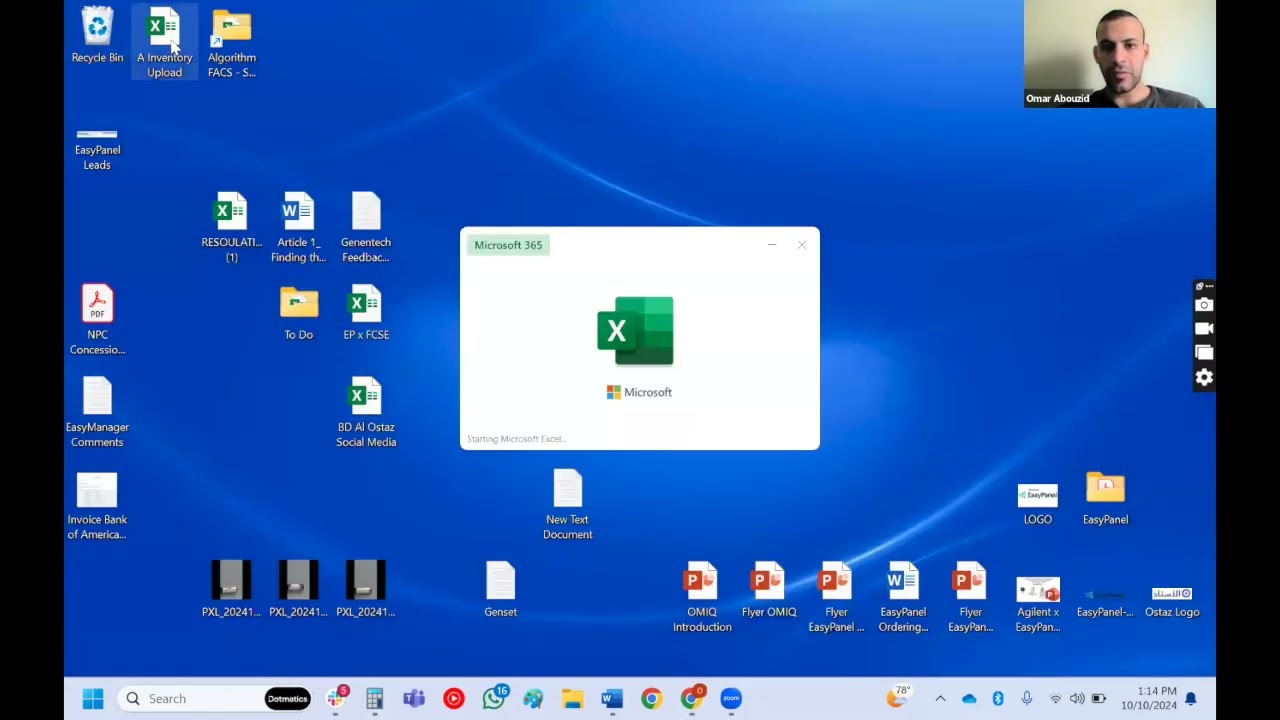This screenshot has height=720, width=1280.
Task: Open the Flyer OMIQ presentation
Action: (769, 590)
